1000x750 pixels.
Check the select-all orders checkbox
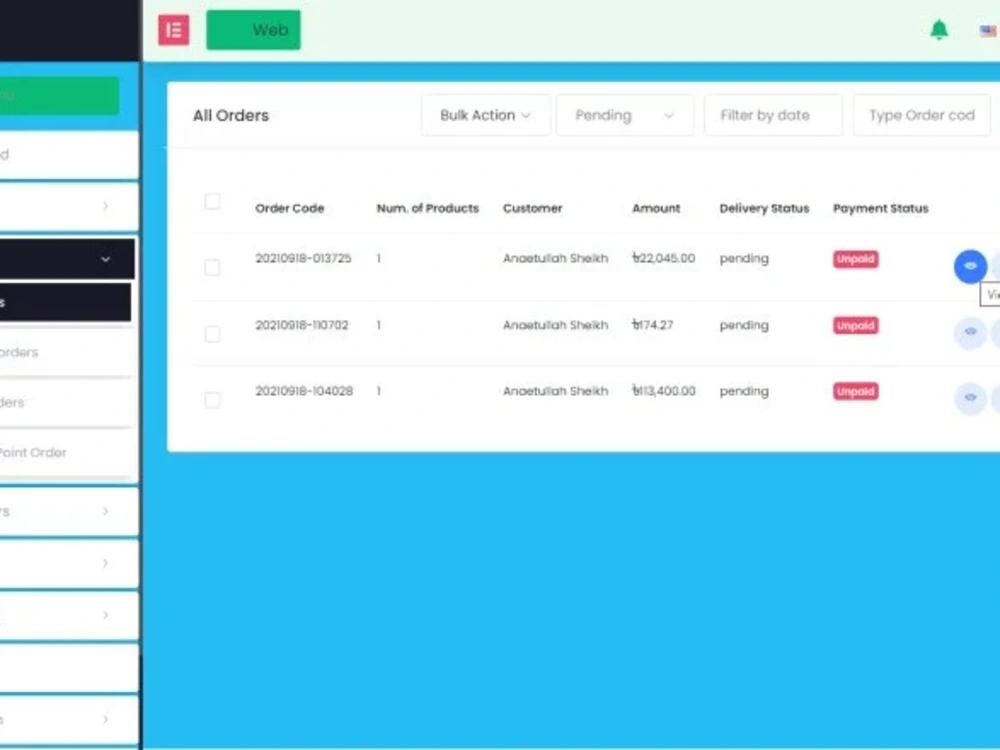tap(212, 200)
